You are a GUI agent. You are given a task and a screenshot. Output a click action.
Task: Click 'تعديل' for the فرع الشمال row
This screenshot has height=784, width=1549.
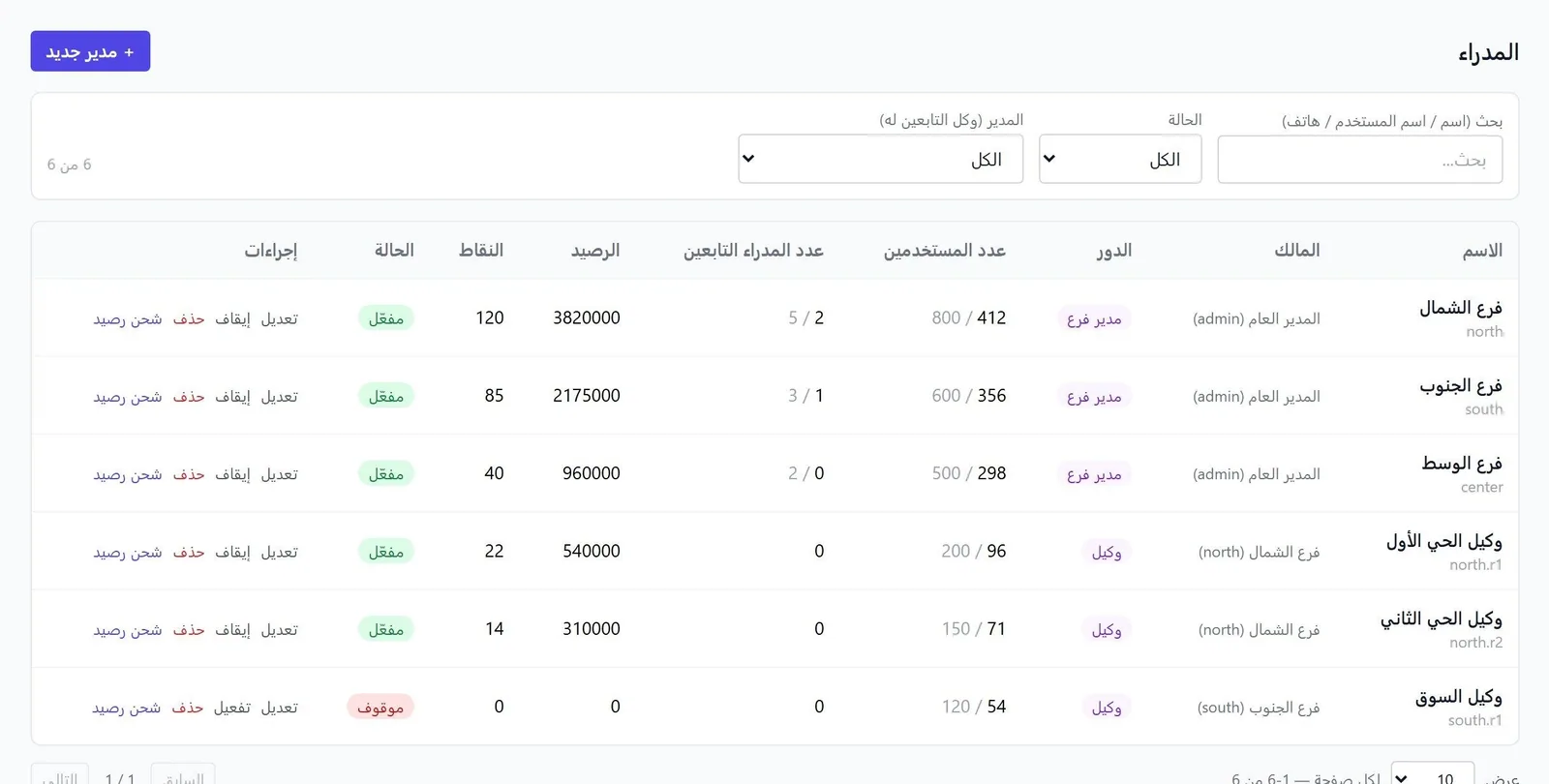[x=280, y=318]
